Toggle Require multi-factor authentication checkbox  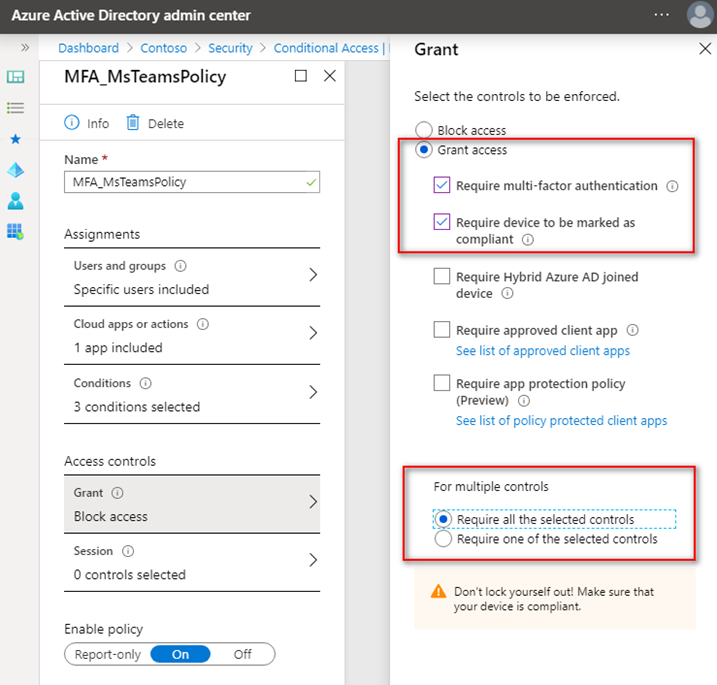pyautogui.click(x=442, y=185)
